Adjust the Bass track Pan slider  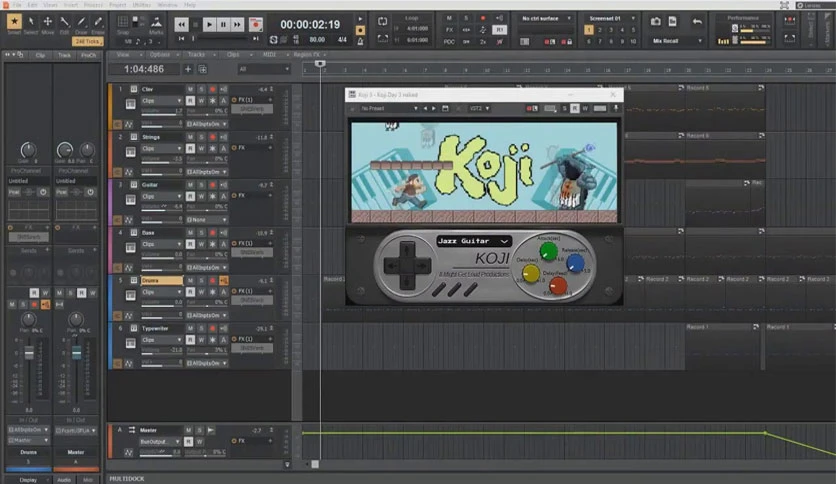(207, 255)
